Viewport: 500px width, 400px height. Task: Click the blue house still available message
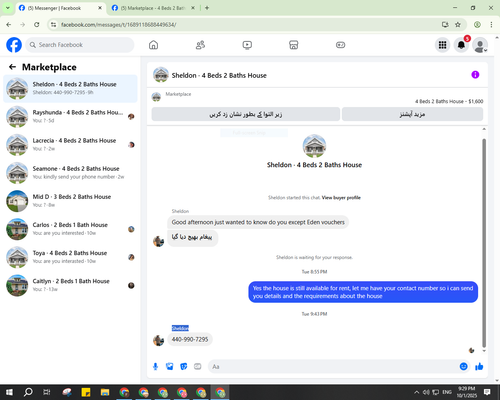tap(363, 292)
